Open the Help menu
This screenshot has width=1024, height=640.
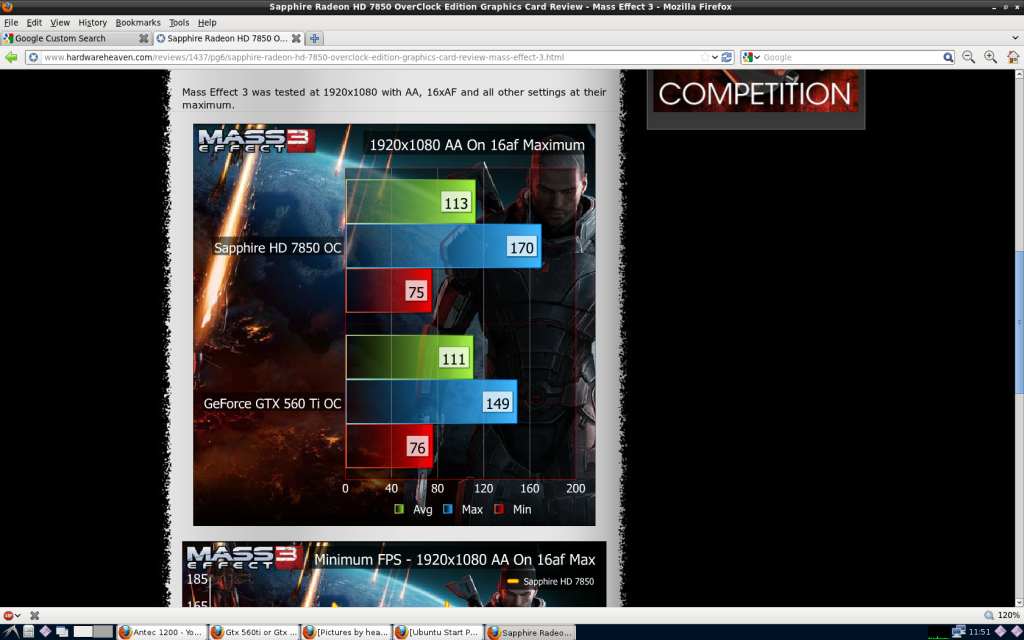[207, 22]
